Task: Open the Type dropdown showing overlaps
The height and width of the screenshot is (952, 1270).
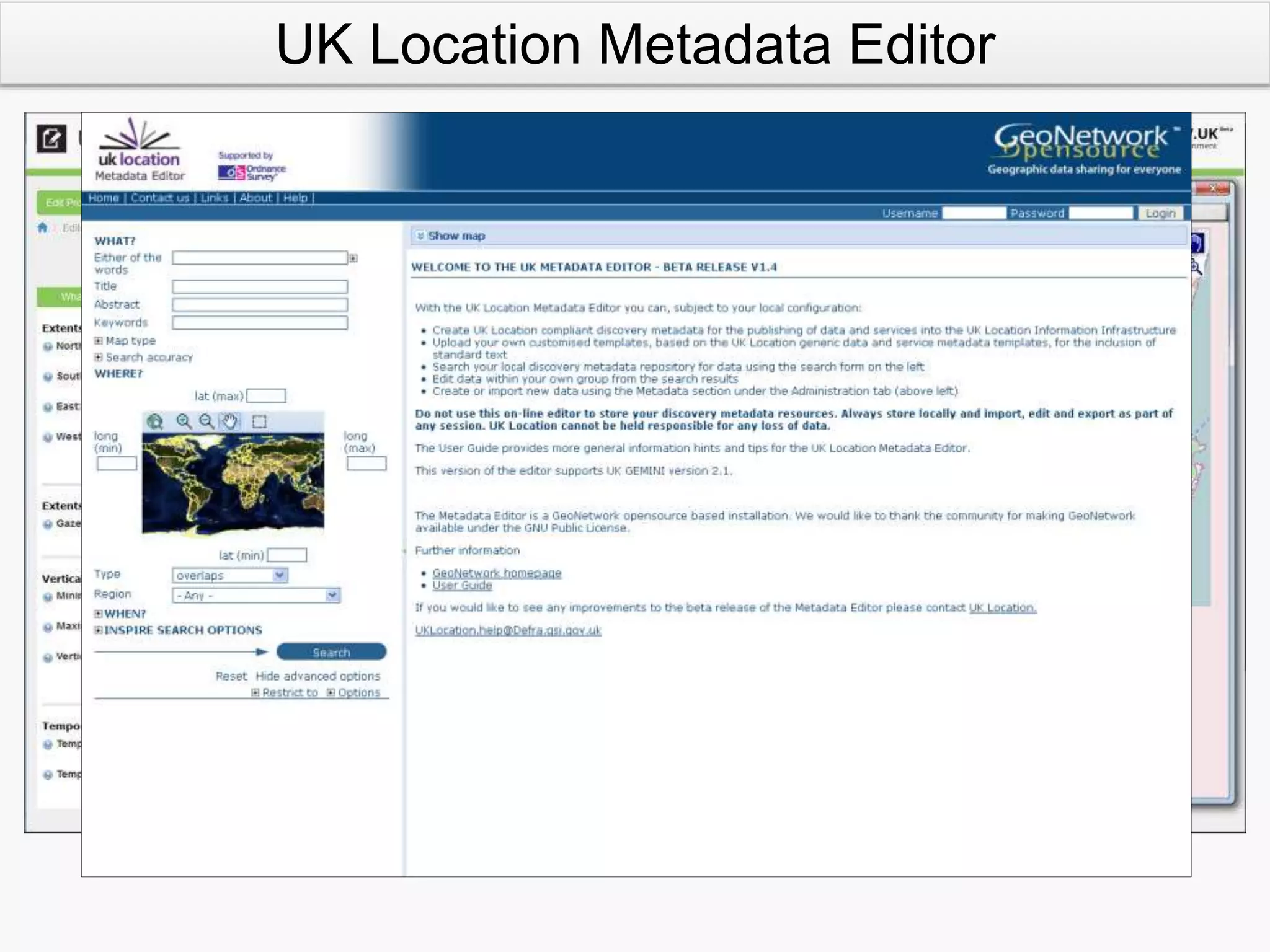Action: point(230,575)
